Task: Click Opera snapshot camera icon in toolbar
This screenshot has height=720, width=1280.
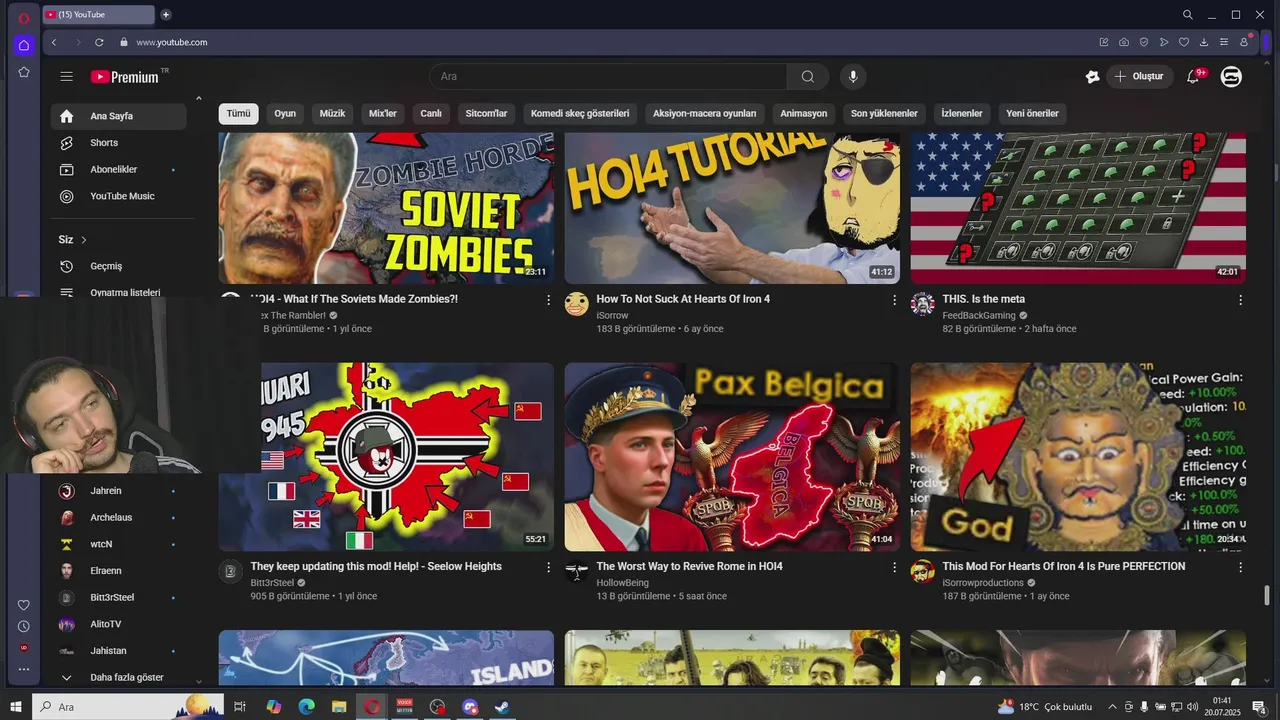Action: click(x=1124, y=42)
